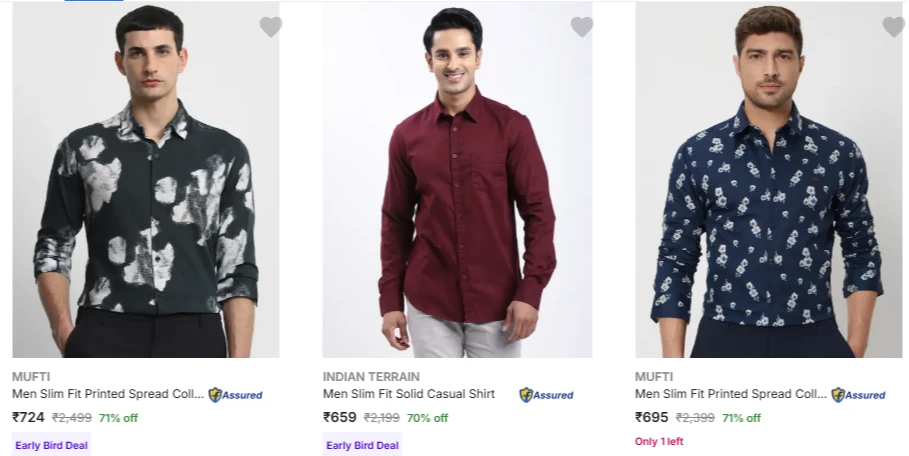Select the ₹659 price

340,417
